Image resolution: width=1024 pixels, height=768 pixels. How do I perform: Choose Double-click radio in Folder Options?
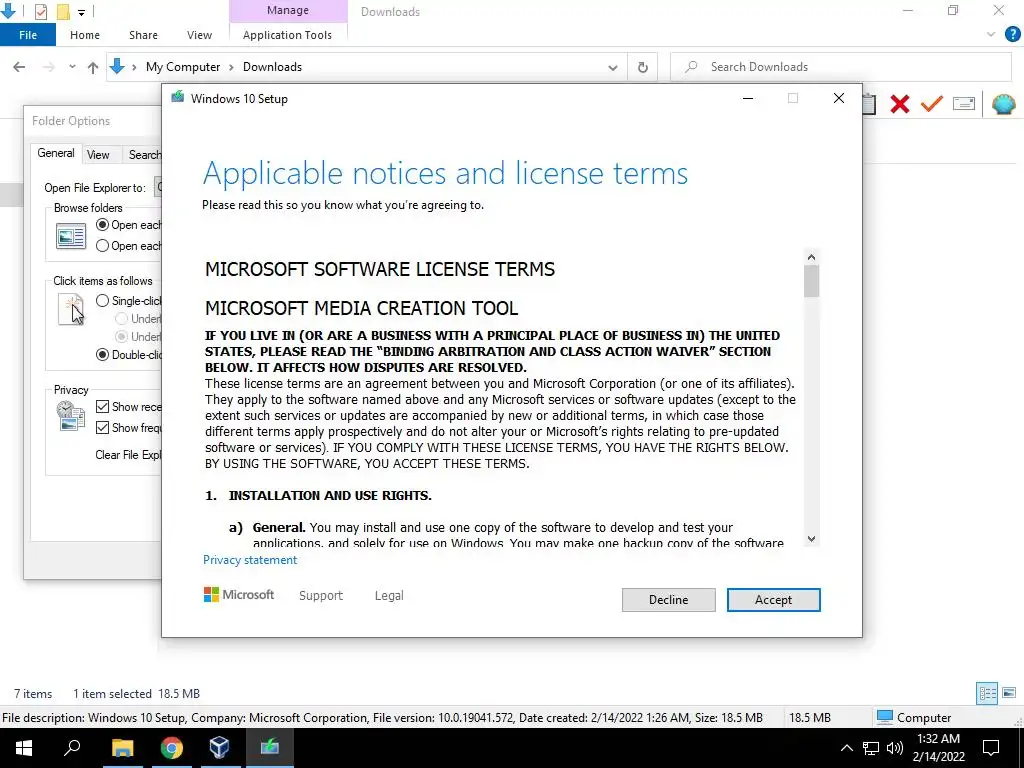click(102, 355)
